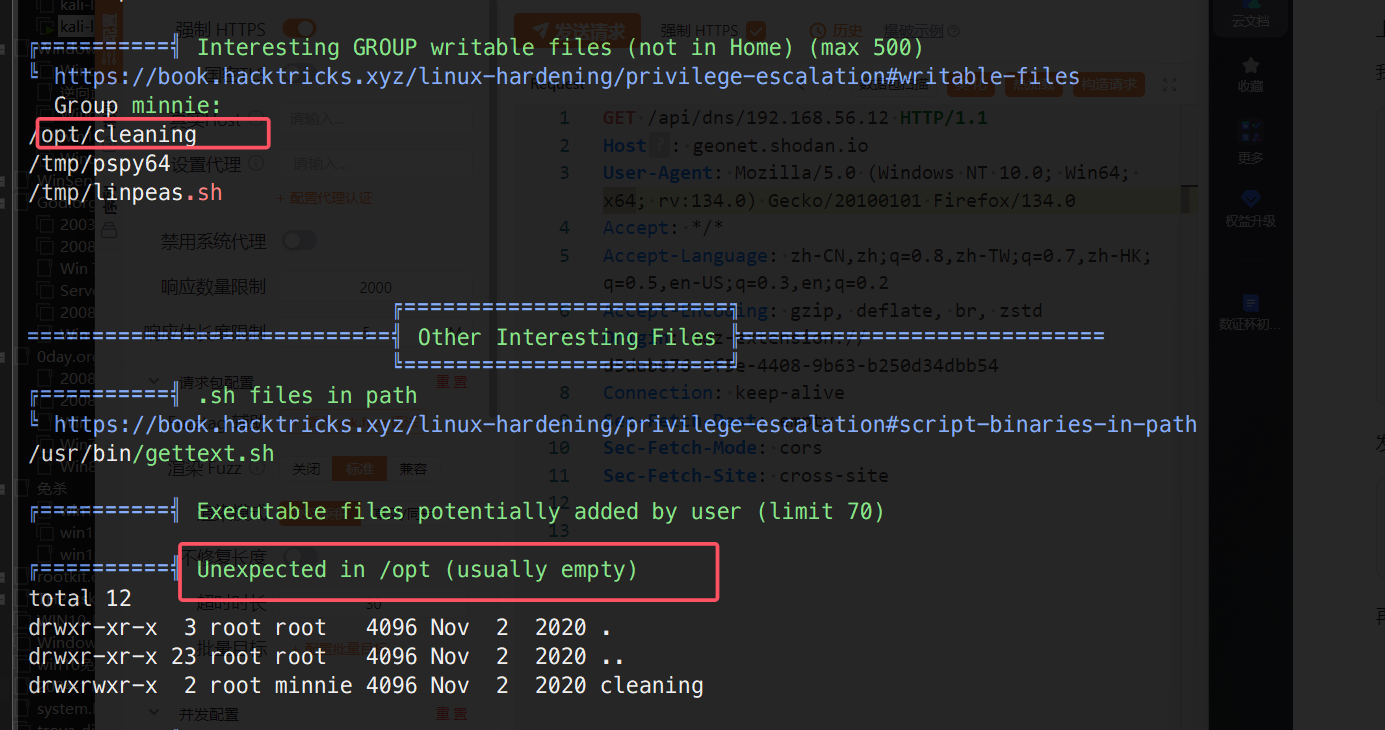Collapse the 并发配置 section arrow
The image size is (1385, 730).
155,714
